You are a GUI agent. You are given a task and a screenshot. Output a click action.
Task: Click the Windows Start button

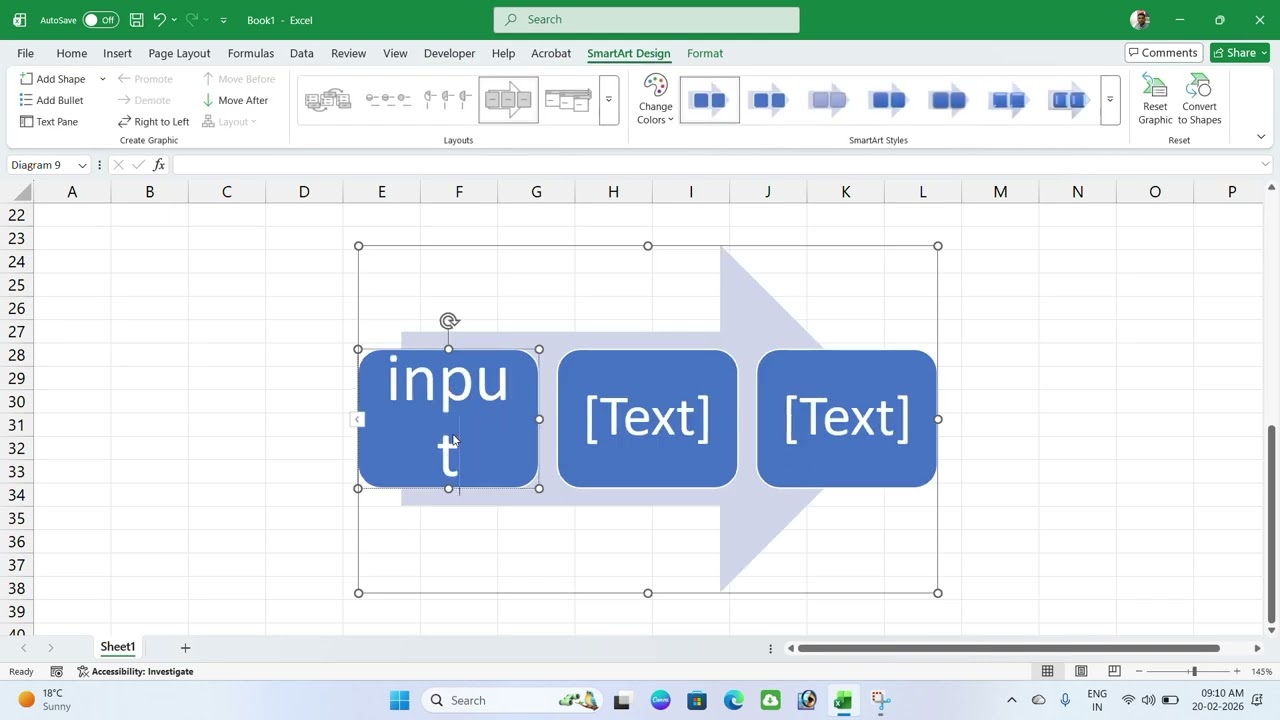tap(399, 700)
